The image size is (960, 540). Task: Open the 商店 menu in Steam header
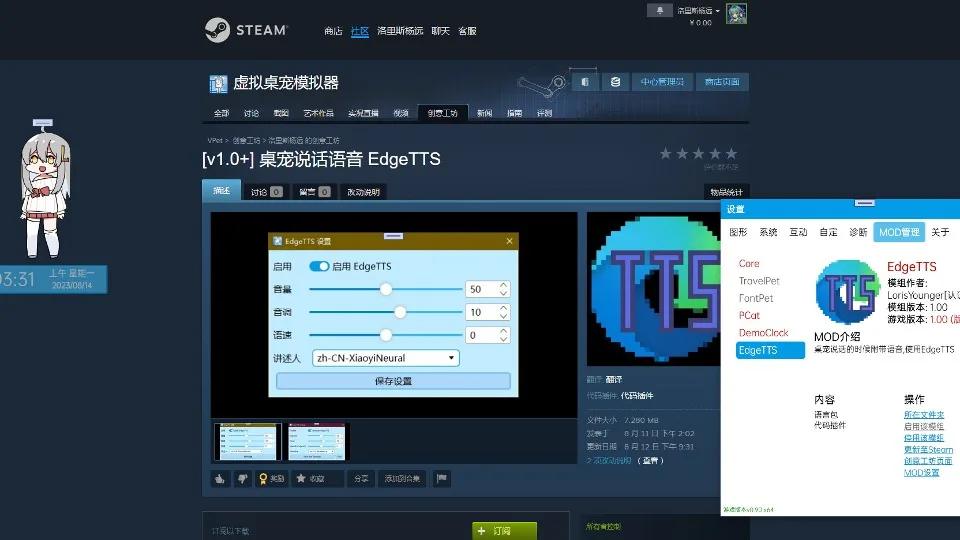tap(333, 31)
